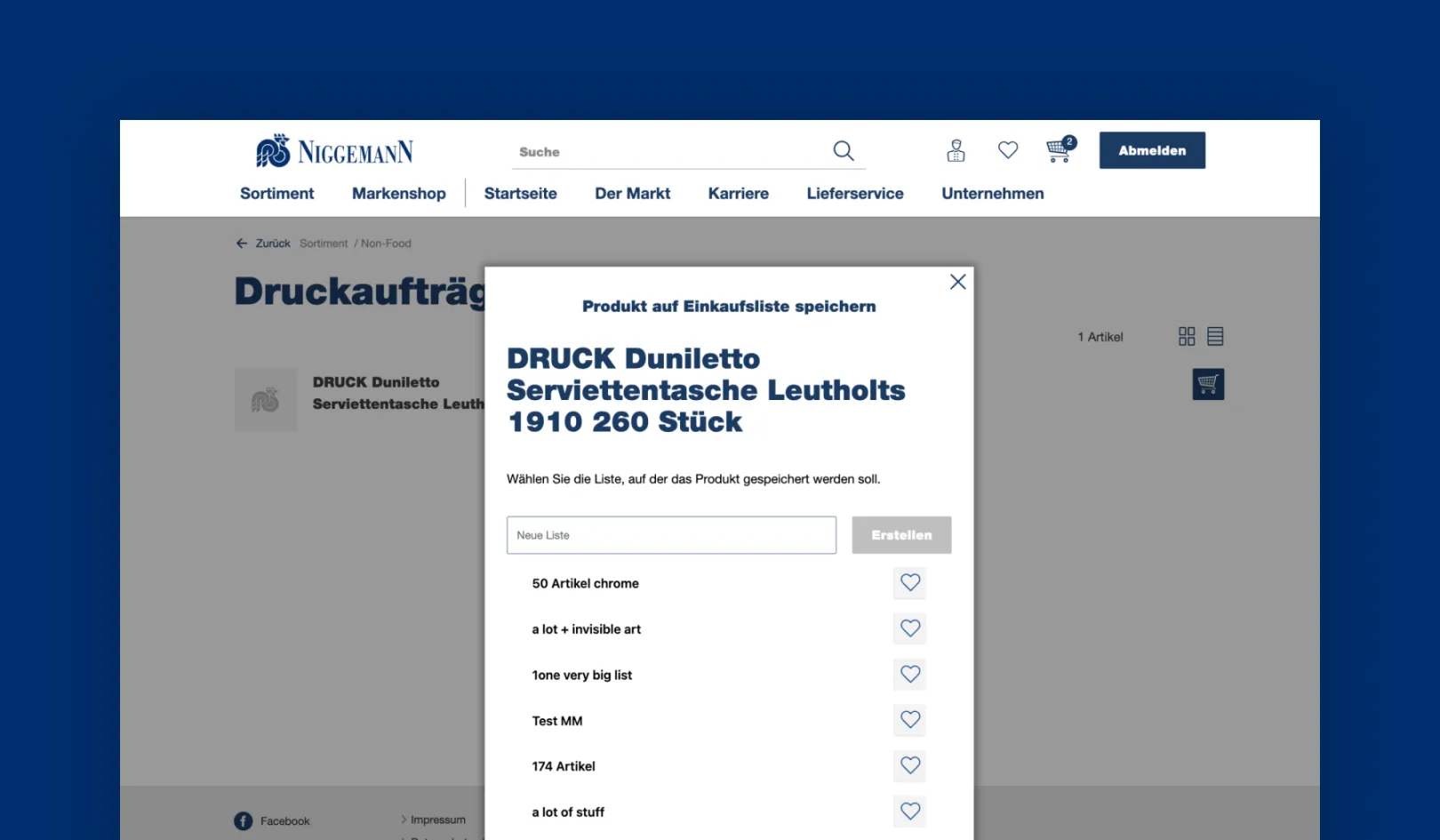
Task: Toggle heart on the 'Test MM' list
Action: click(x=909, y=720)
